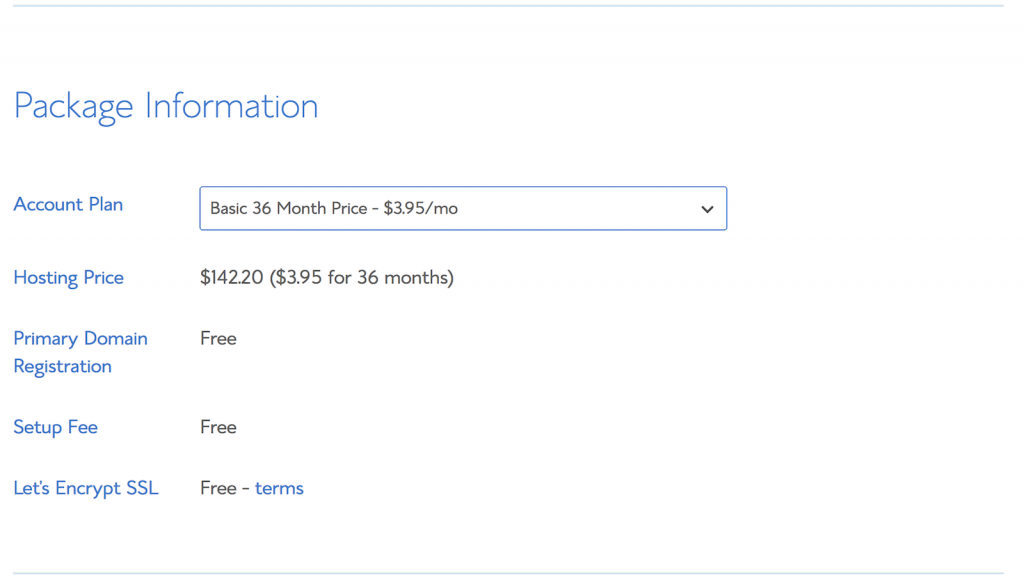
Task: Click the ($3.95 for 36 months) text
Action: (x=361, y=277)
